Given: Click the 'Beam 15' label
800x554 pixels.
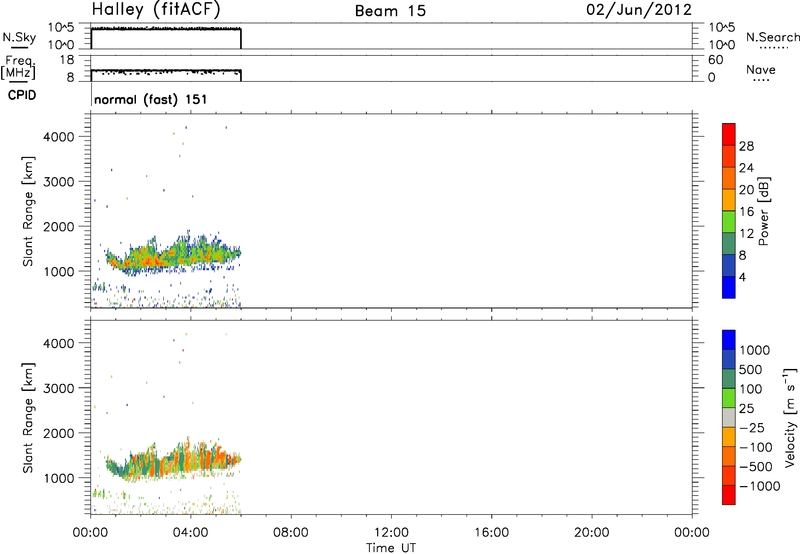Looking at the screenshot, I should tap(390, 11).
